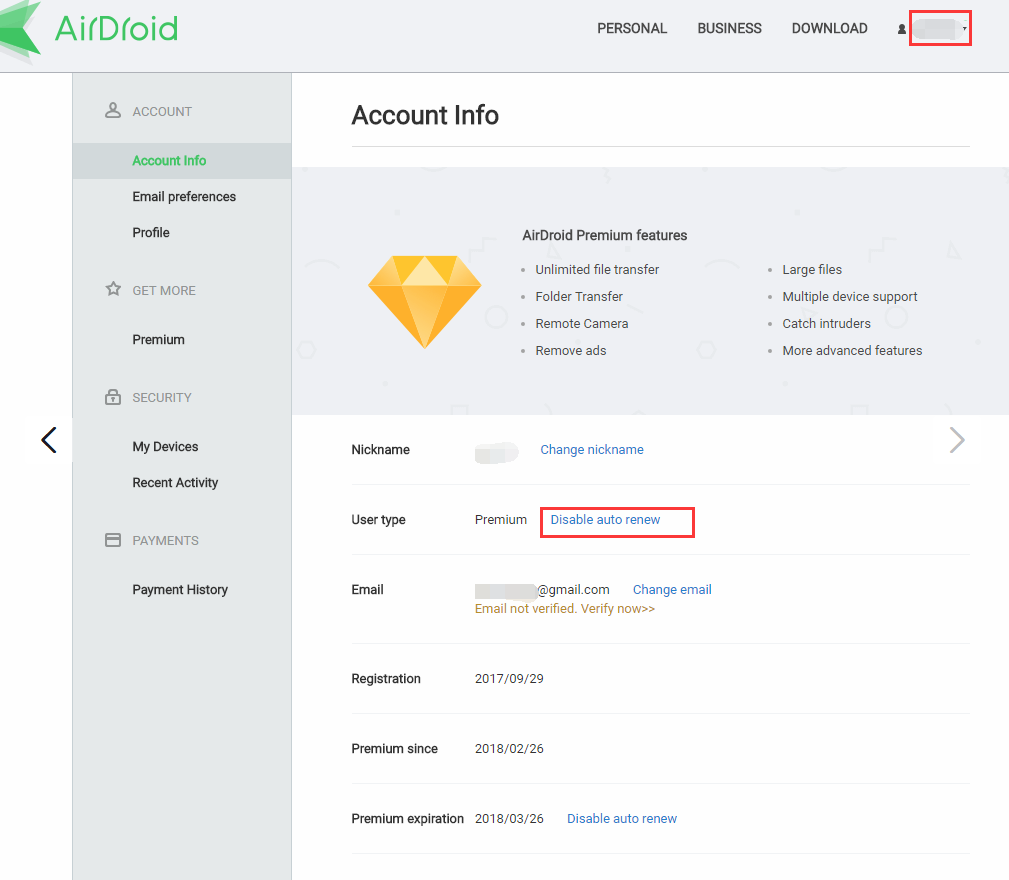Open the PERSONAL menu
This screenshot has width=1009, height=880.
pos(632,28)
